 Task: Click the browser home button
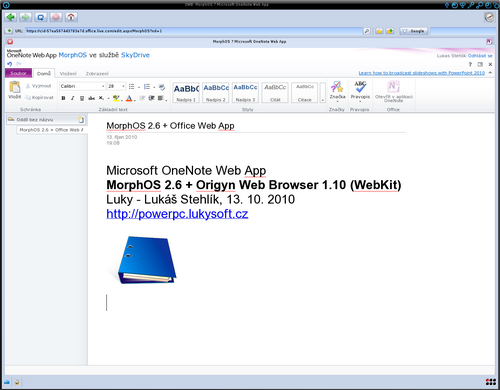point(71,17)
